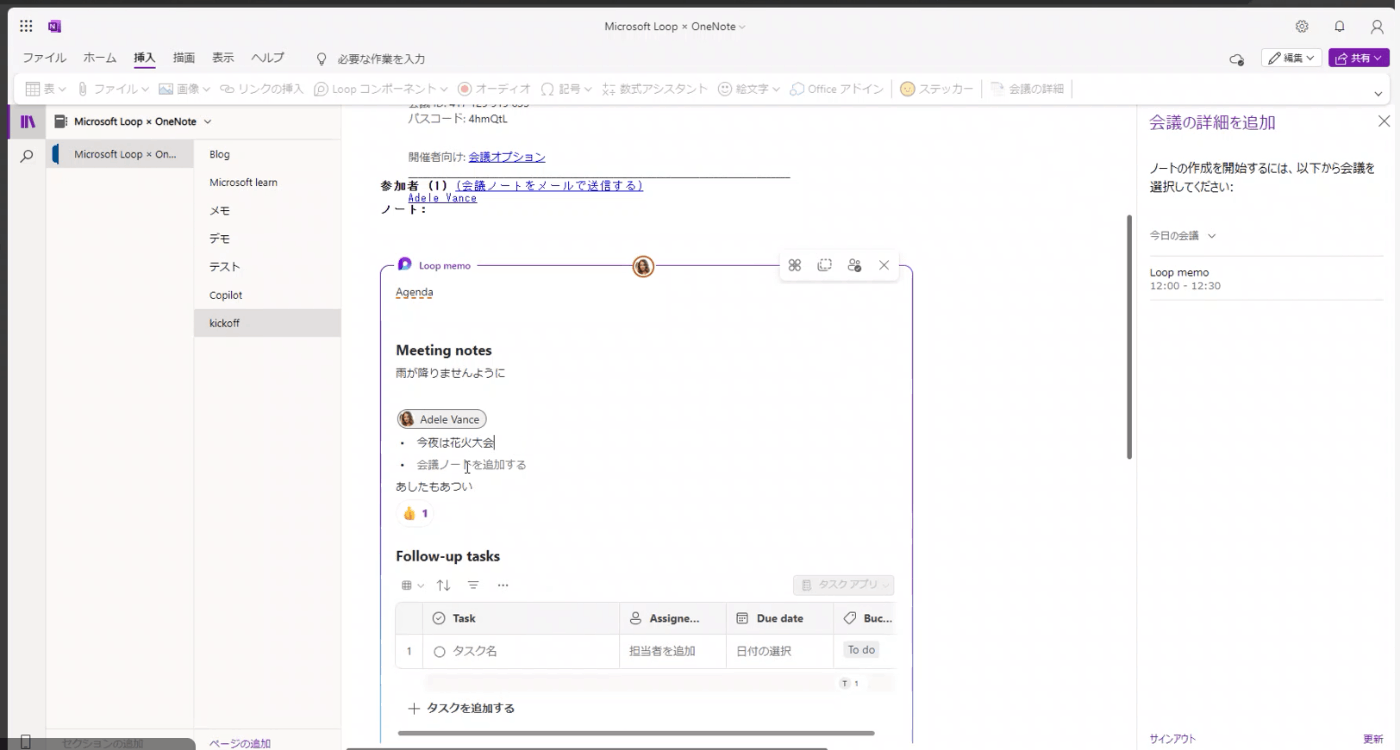This screenshot has width=1400, height=750.
Task: Switch to the View tab
Action: point(223,58)
